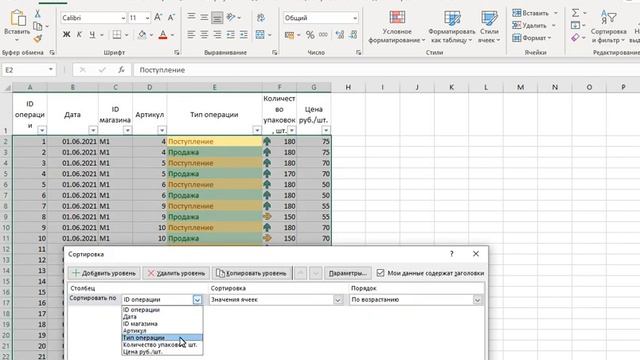
Task: Apply the fill color bucket
Action: (142, 35)
